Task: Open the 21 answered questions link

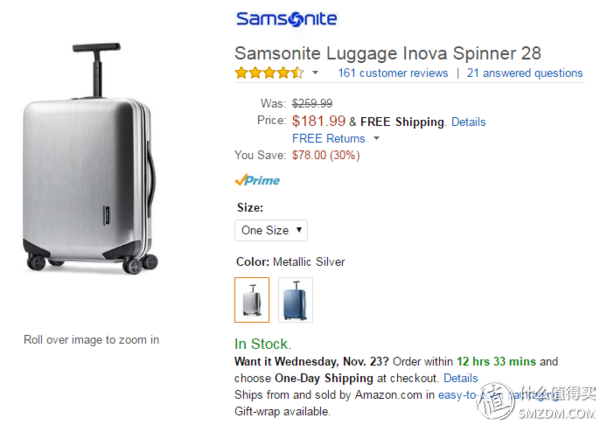Action: click(x=524, y=73)
